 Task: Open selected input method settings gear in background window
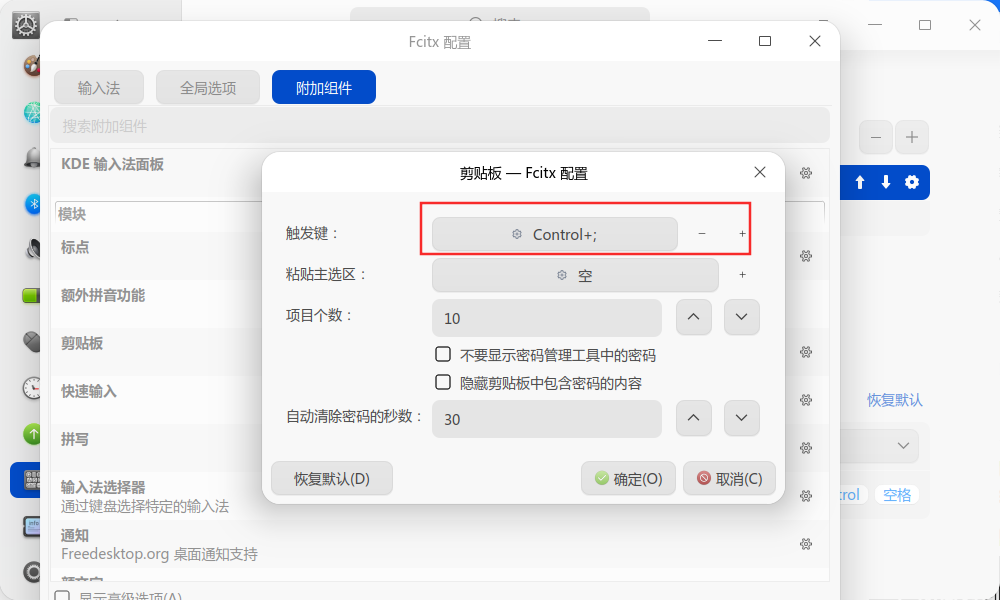coord(912,182)
